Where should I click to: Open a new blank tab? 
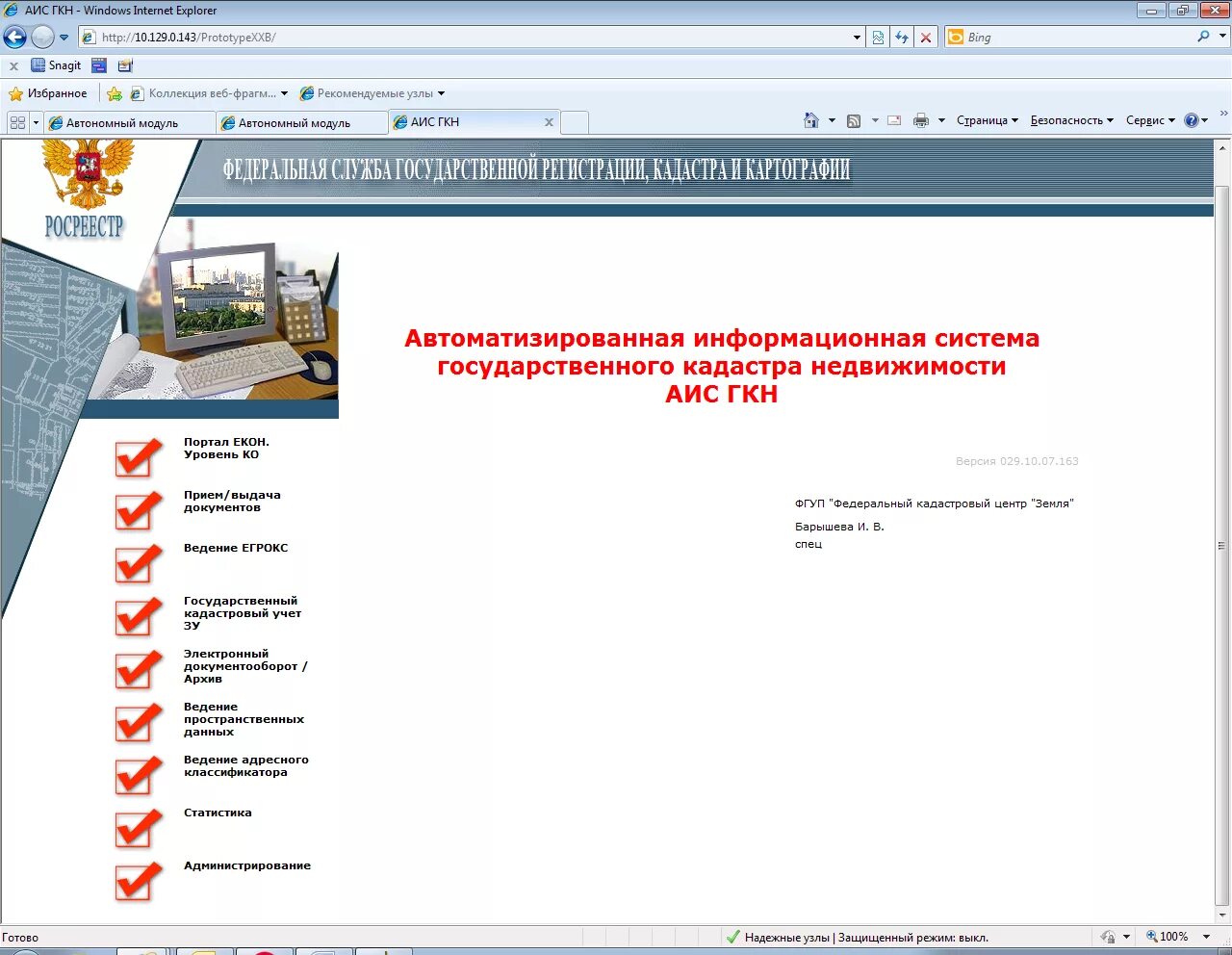[575, 122]
